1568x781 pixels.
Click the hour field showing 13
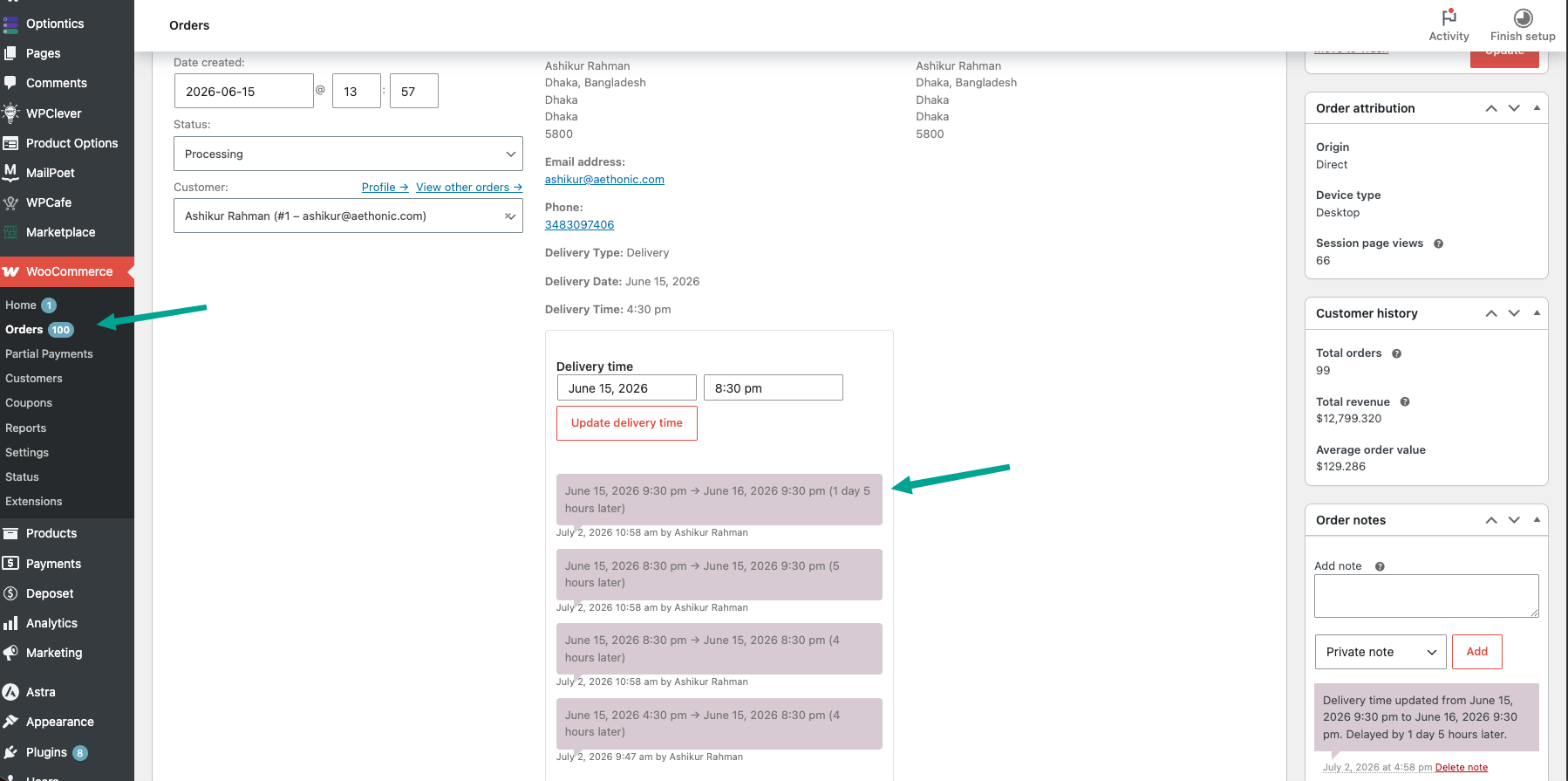point(357,91)
